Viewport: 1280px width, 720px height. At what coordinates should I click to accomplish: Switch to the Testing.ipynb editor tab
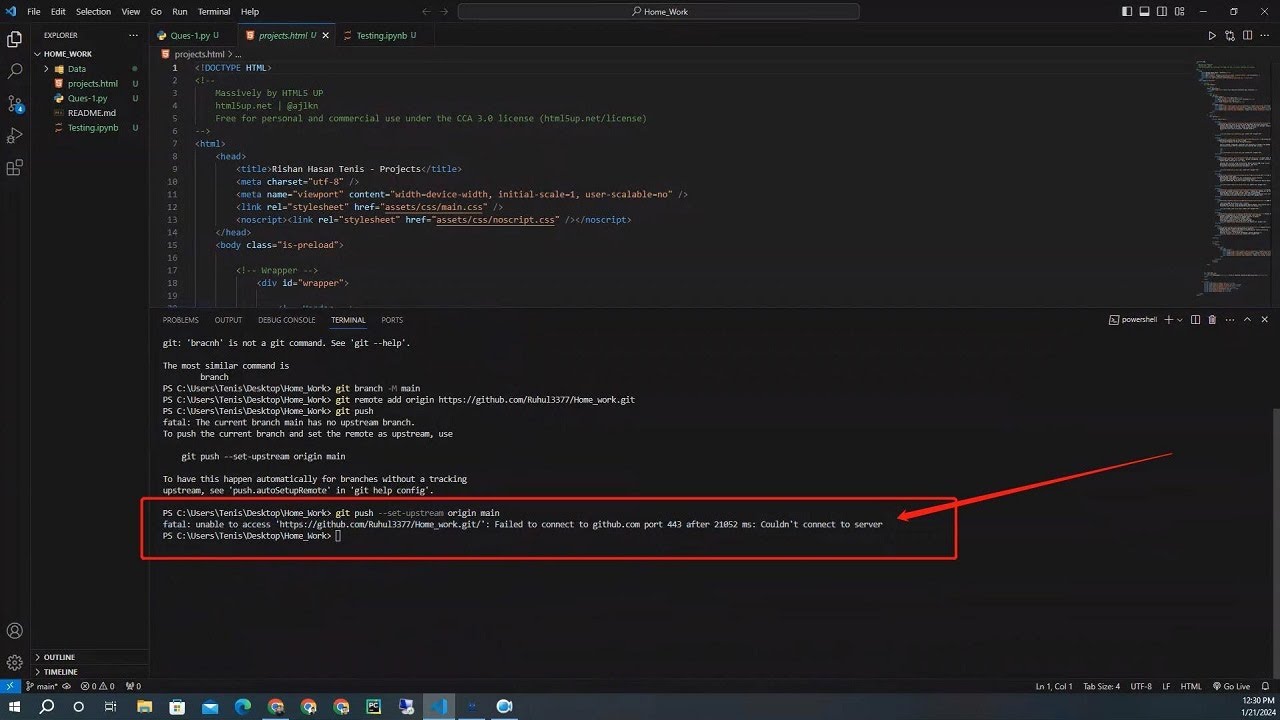coord(385,35)
